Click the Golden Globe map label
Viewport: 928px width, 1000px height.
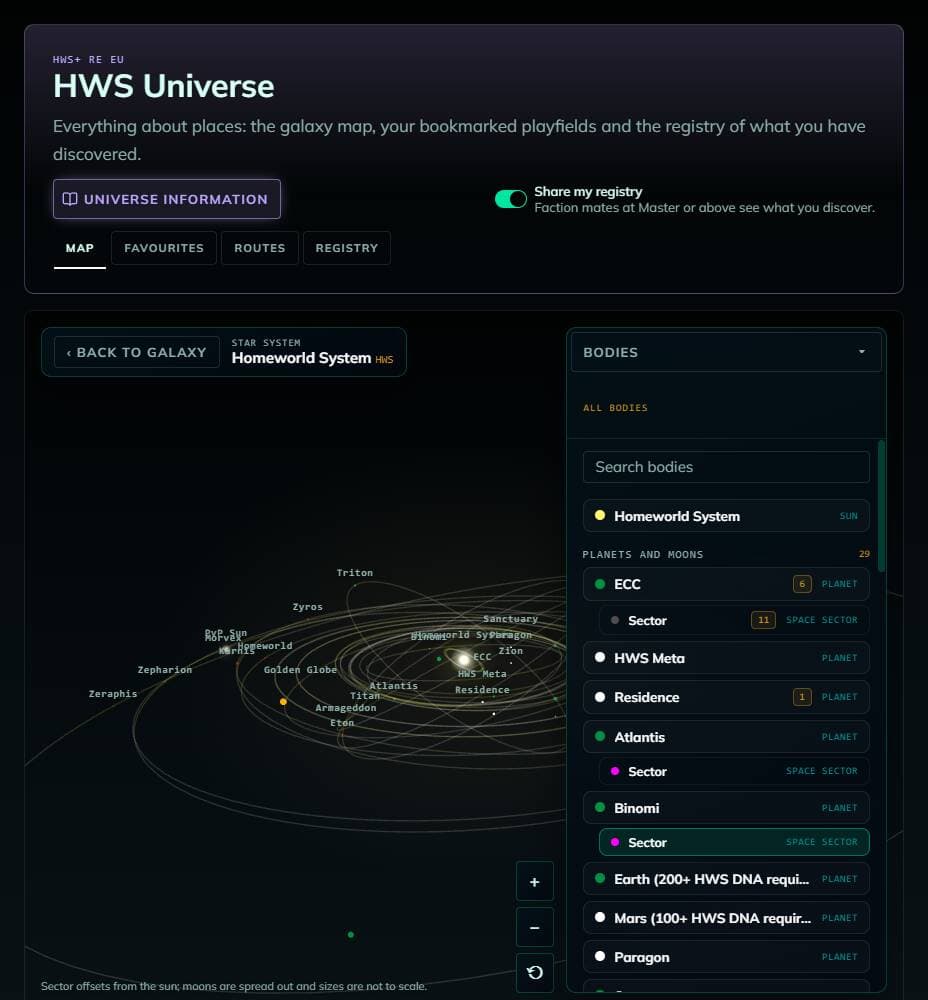coord(300,670)
